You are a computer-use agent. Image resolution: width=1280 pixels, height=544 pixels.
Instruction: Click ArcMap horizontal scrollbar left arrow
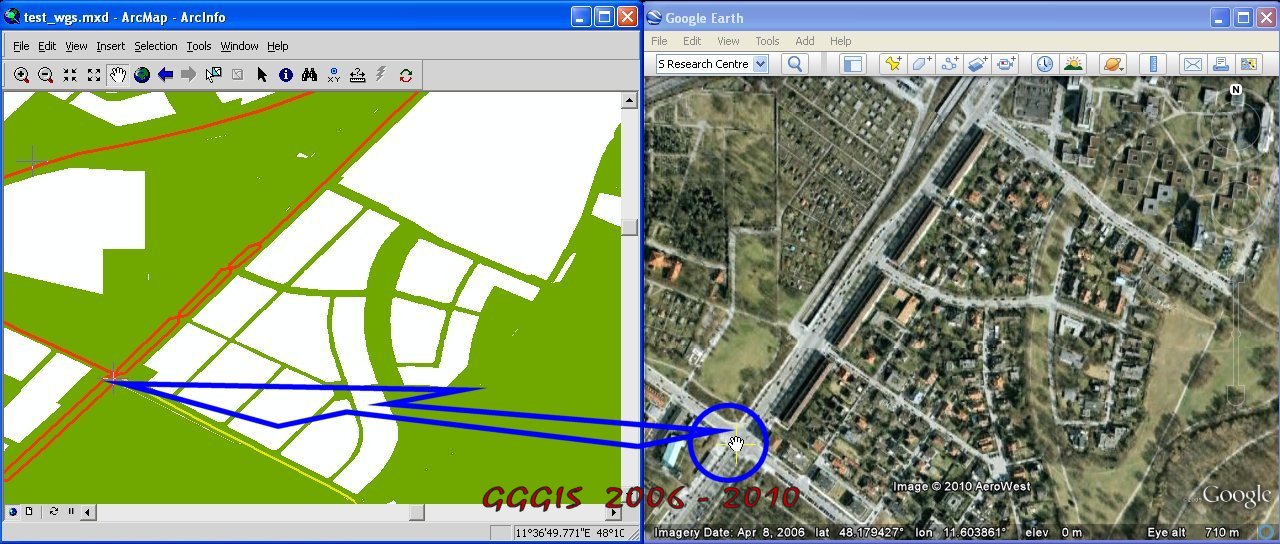[88, 512]
